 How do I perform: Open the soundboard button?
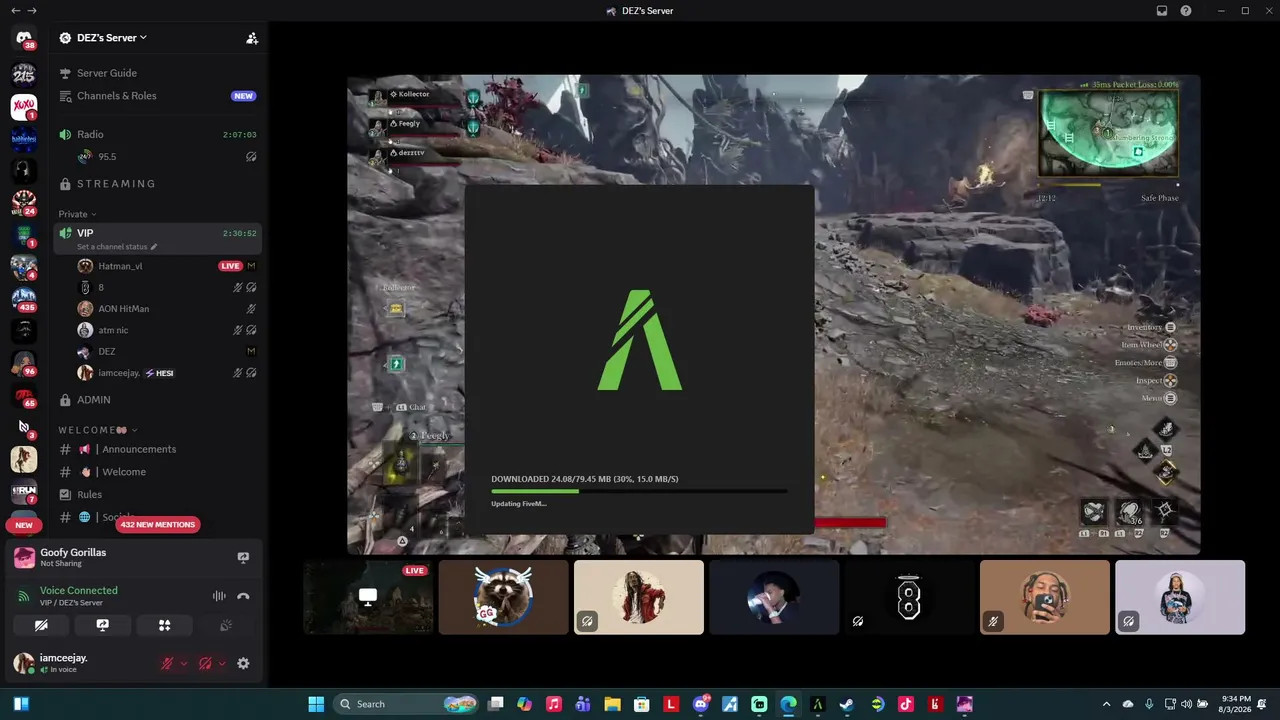pos(226,625)
